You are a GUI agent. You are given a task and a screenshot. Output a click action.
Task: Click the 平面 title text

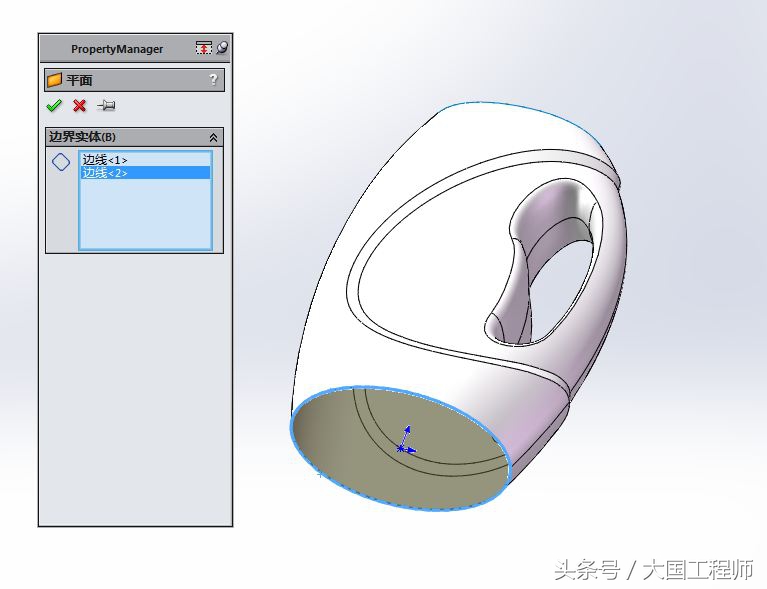(79, 80)
